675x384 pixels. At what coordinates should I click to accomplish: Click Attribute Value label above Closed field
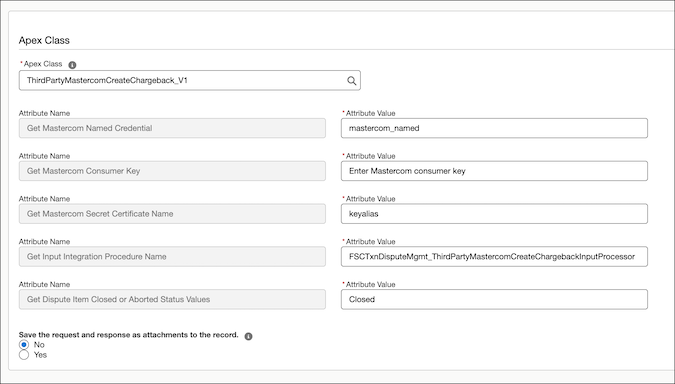pyautogui.click(x=370, y=285)
